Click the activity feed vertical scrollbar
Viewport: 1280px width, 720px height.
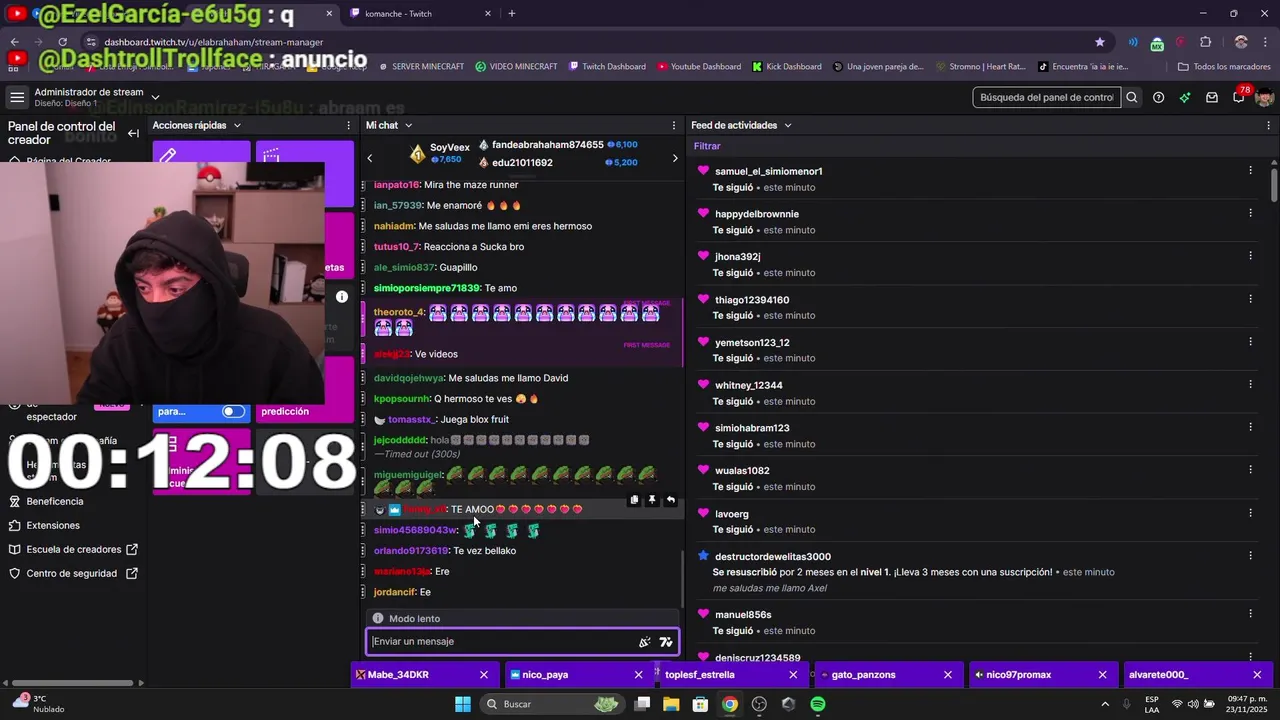(1274, 185)
